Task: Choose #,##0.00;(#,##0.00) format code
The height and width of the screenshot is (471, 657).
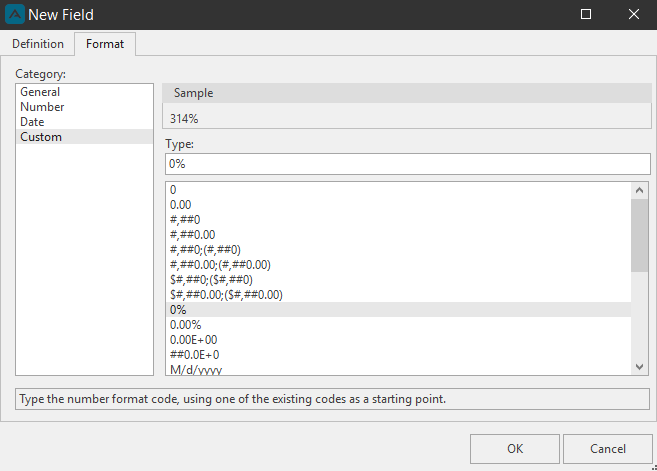Action: (398, 265)
